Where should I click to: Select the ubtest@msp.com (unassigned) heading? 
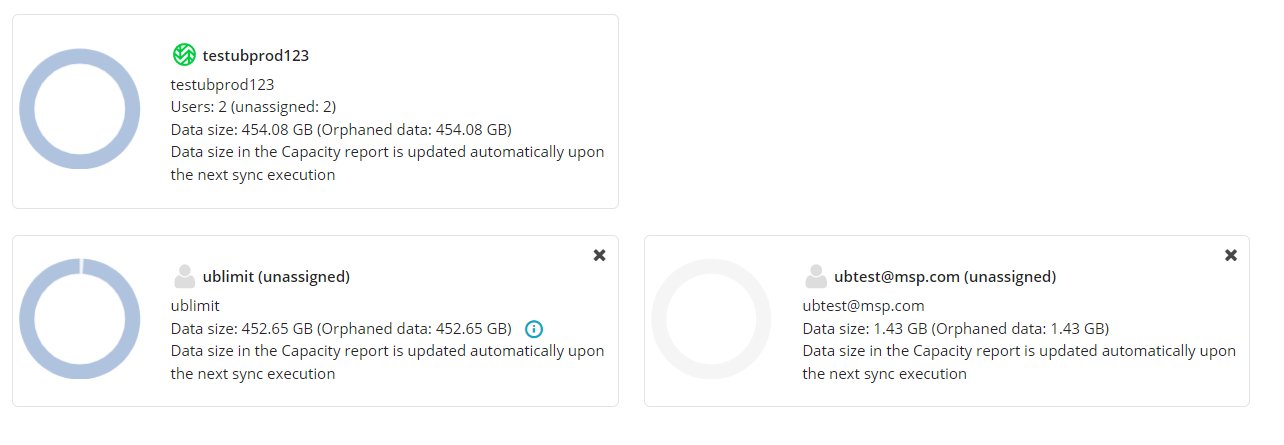pyautogui.click(x=945, y=277)
